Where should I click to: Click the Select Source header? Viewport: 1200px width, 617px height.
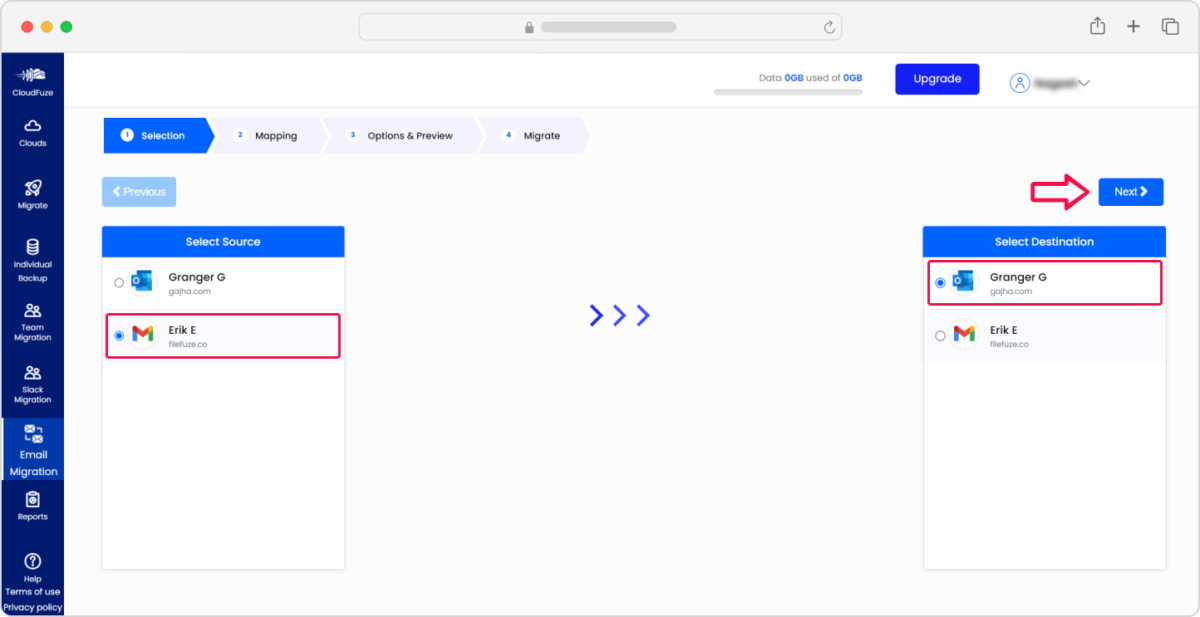coord(223,242)
